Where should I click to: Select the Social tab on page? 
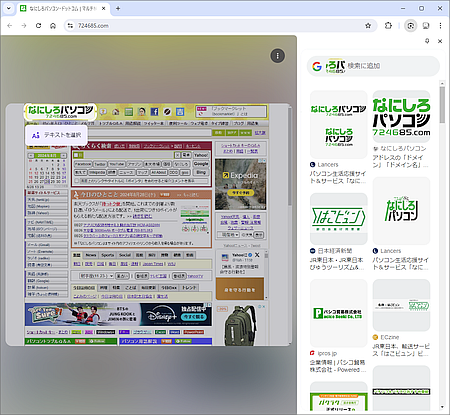tap(125, 255)
